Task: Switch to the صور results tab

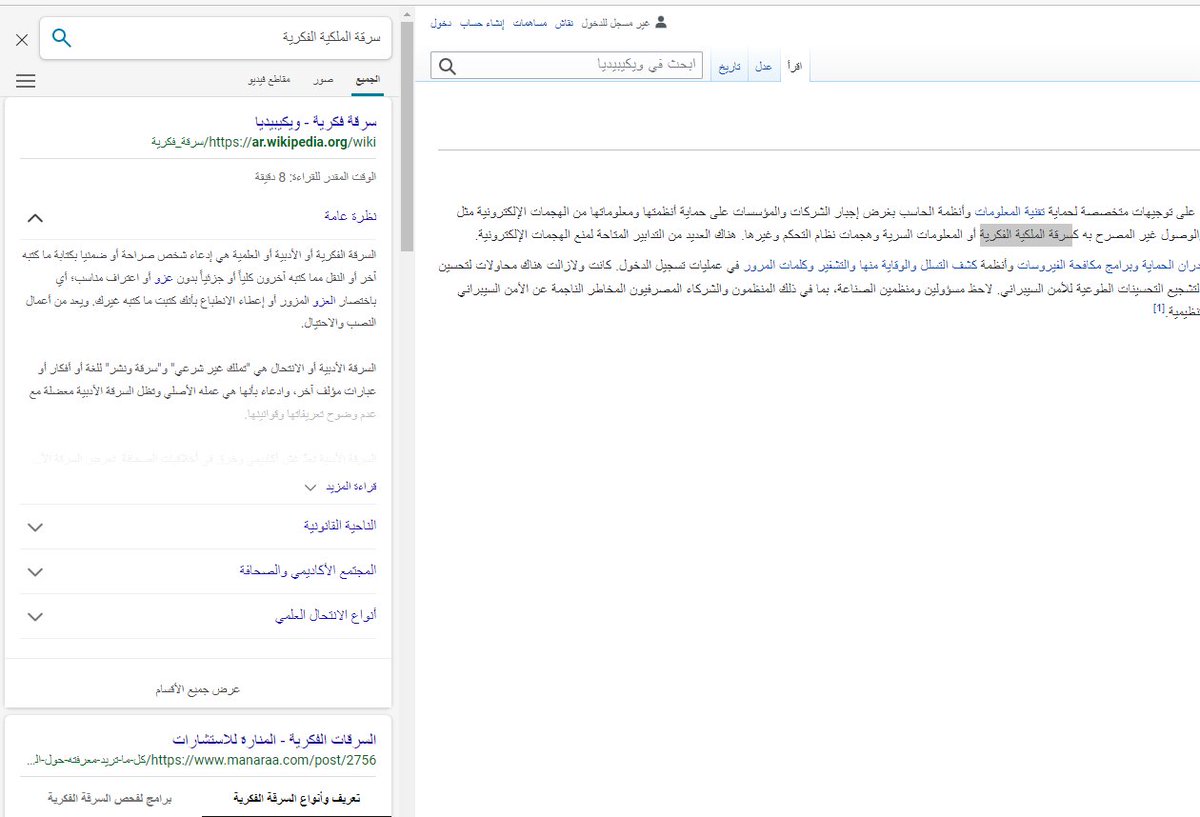Action: (323, 79)
